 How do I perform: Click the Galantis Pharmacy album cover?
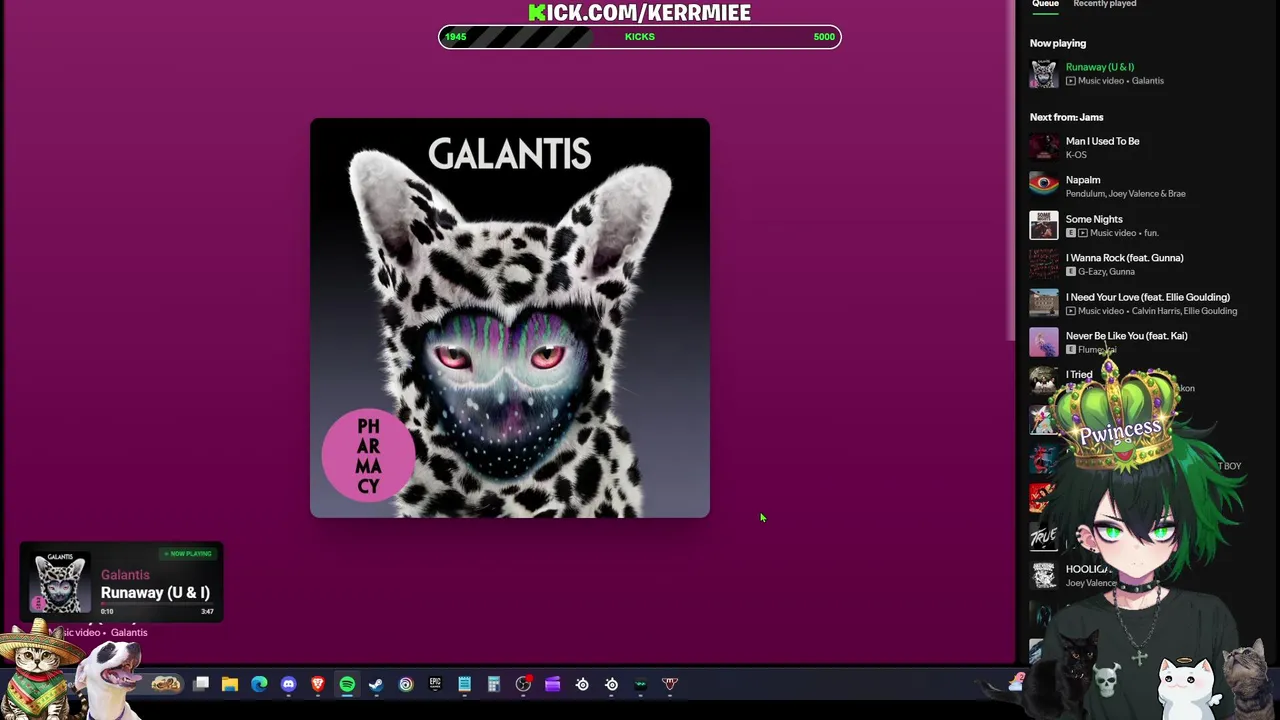510,318
